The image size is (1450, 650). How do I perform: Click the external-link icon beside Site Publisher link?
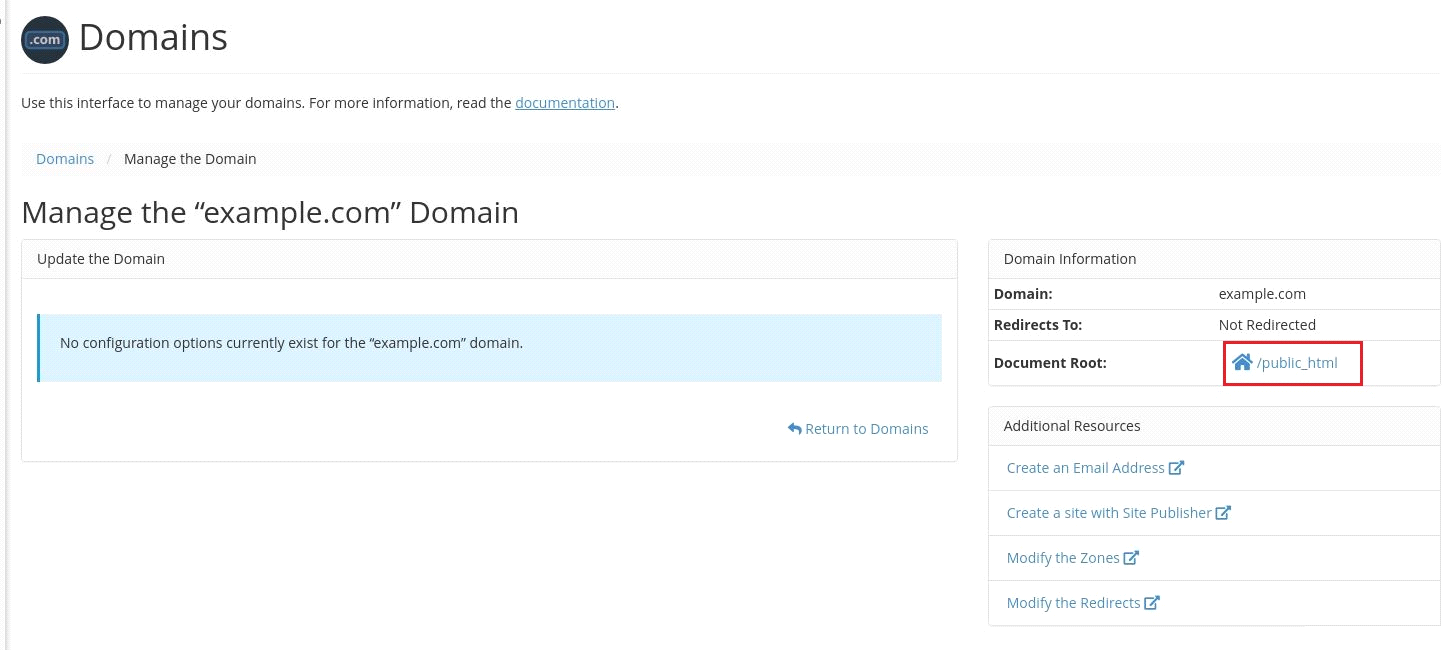tap(1223, 512)
